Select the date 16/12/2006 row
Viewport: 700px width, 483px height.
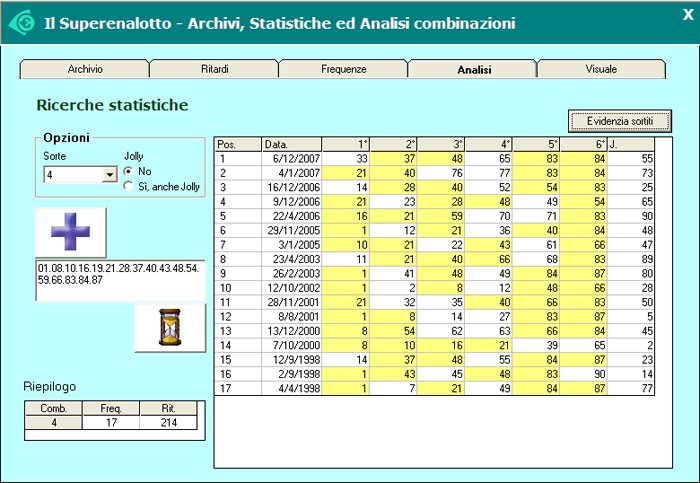(292, 187)
